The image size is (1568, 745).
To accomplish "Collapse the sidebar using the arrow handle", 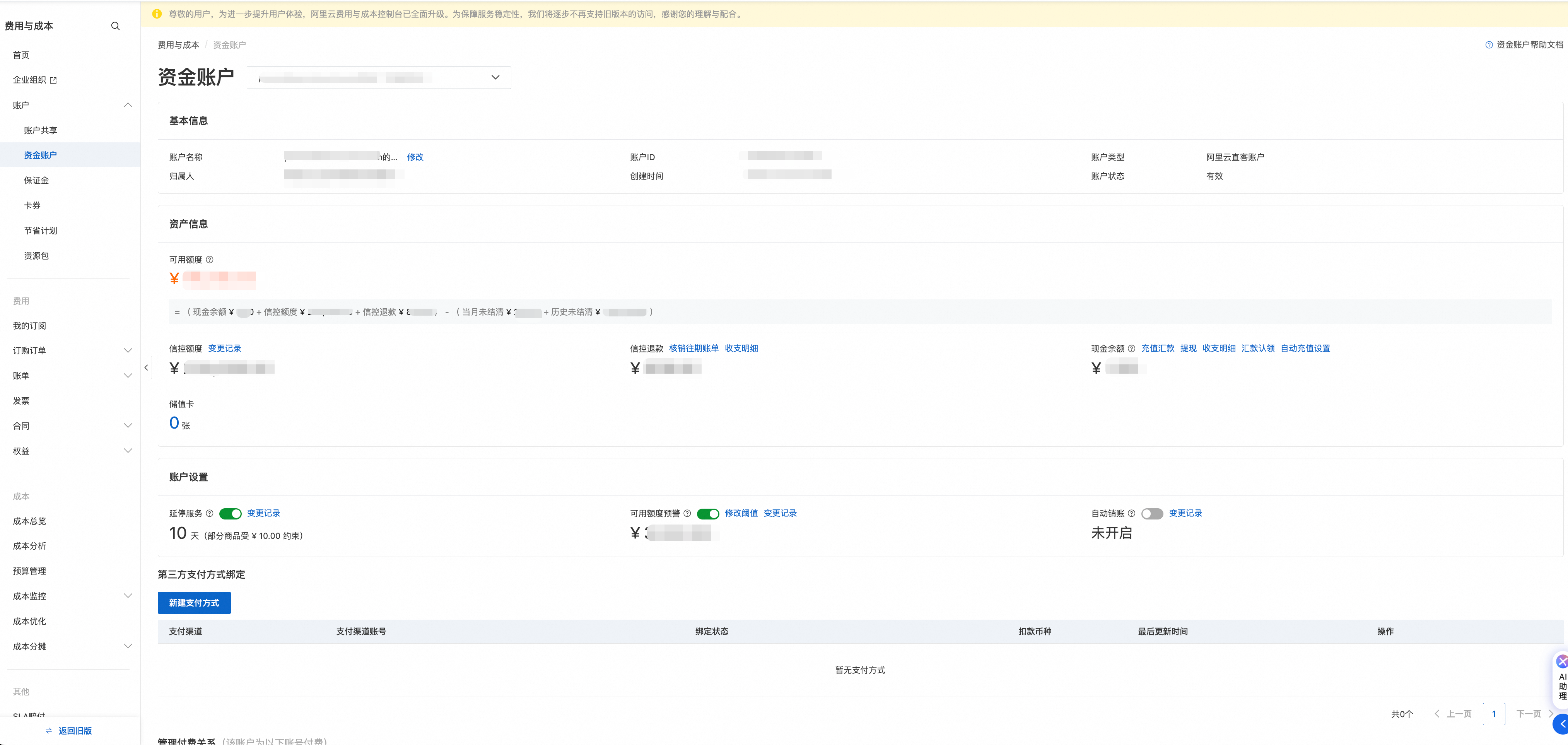I will [x=146, y=367].
